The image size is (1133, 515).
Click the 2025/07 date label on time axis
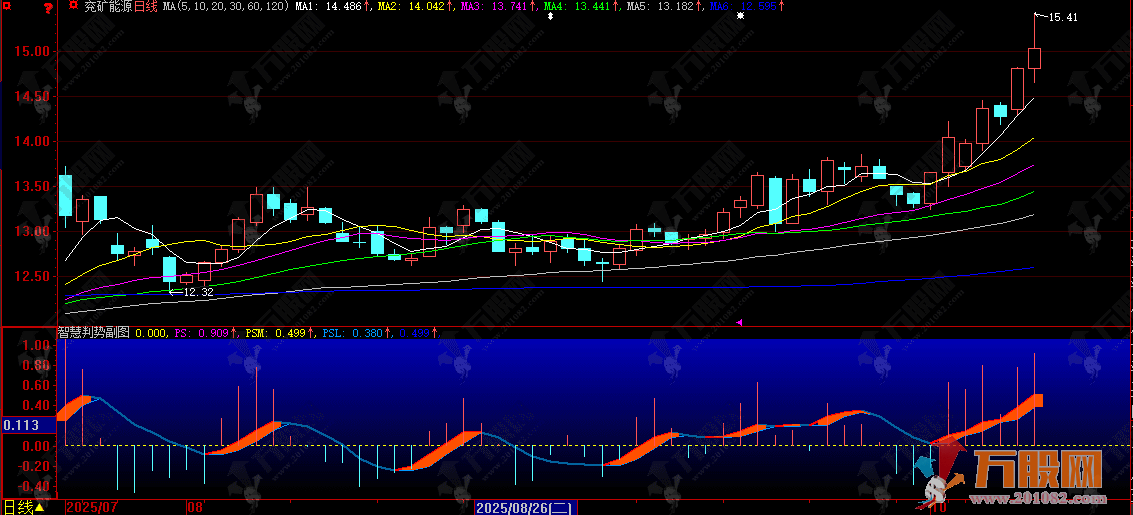point(92,507)
